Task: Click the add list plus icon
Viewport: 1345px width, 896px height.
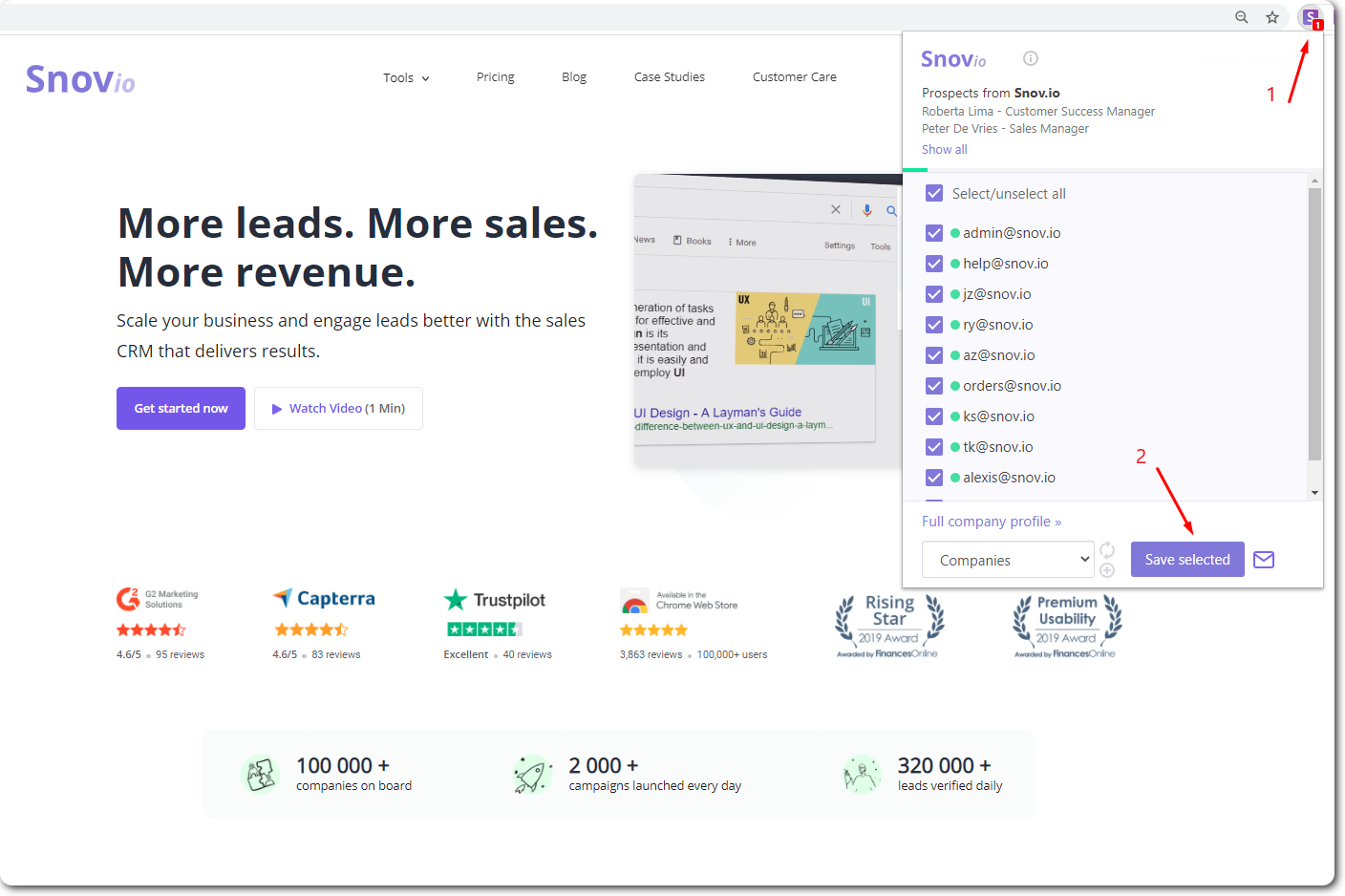Action: (1107, 570)
